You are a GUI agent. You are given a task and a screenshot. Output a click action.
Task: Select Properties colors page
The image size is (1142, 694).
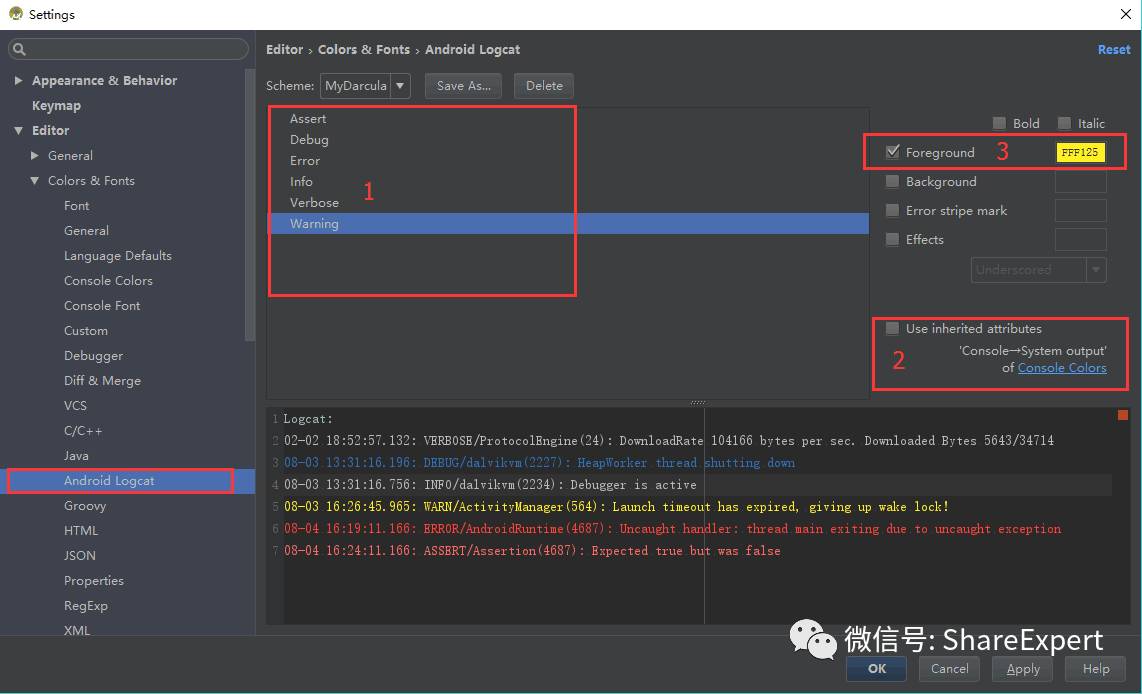click(94, 580)
